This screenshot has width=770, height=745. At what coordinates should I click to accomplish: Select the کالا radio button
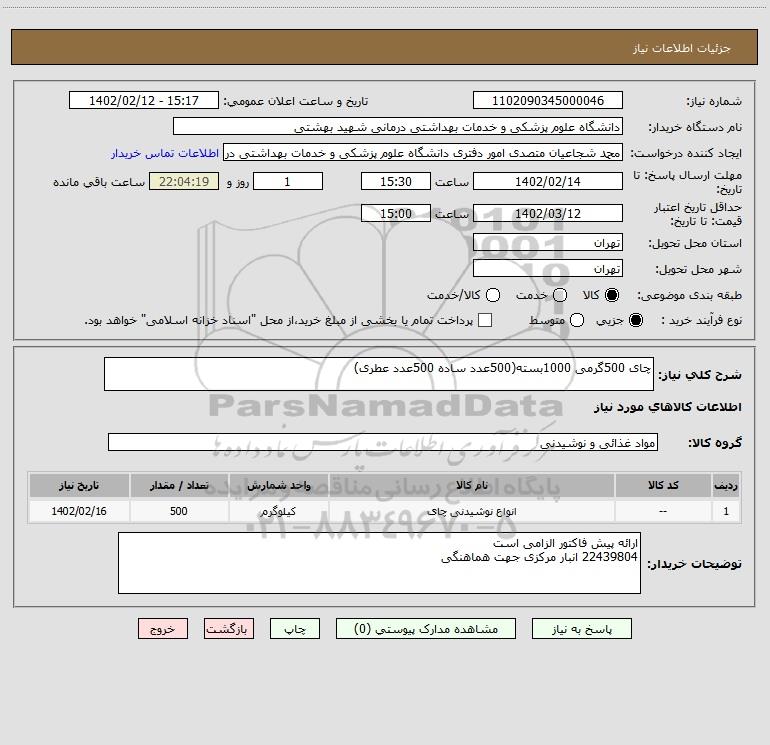click(x=612, y=295)
